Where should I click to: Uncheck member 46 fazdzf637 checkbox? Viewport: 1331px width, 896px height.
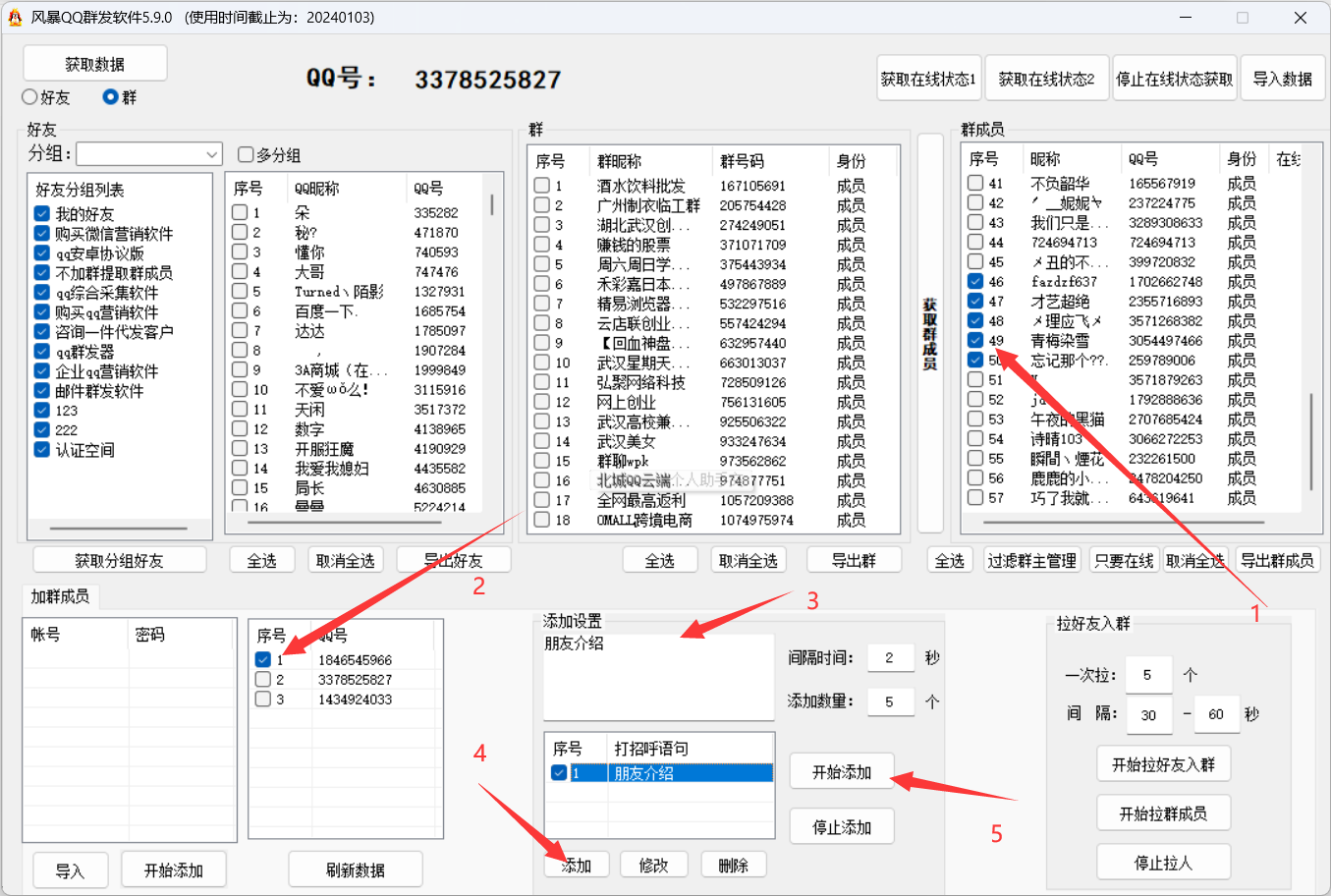(975, 281)
